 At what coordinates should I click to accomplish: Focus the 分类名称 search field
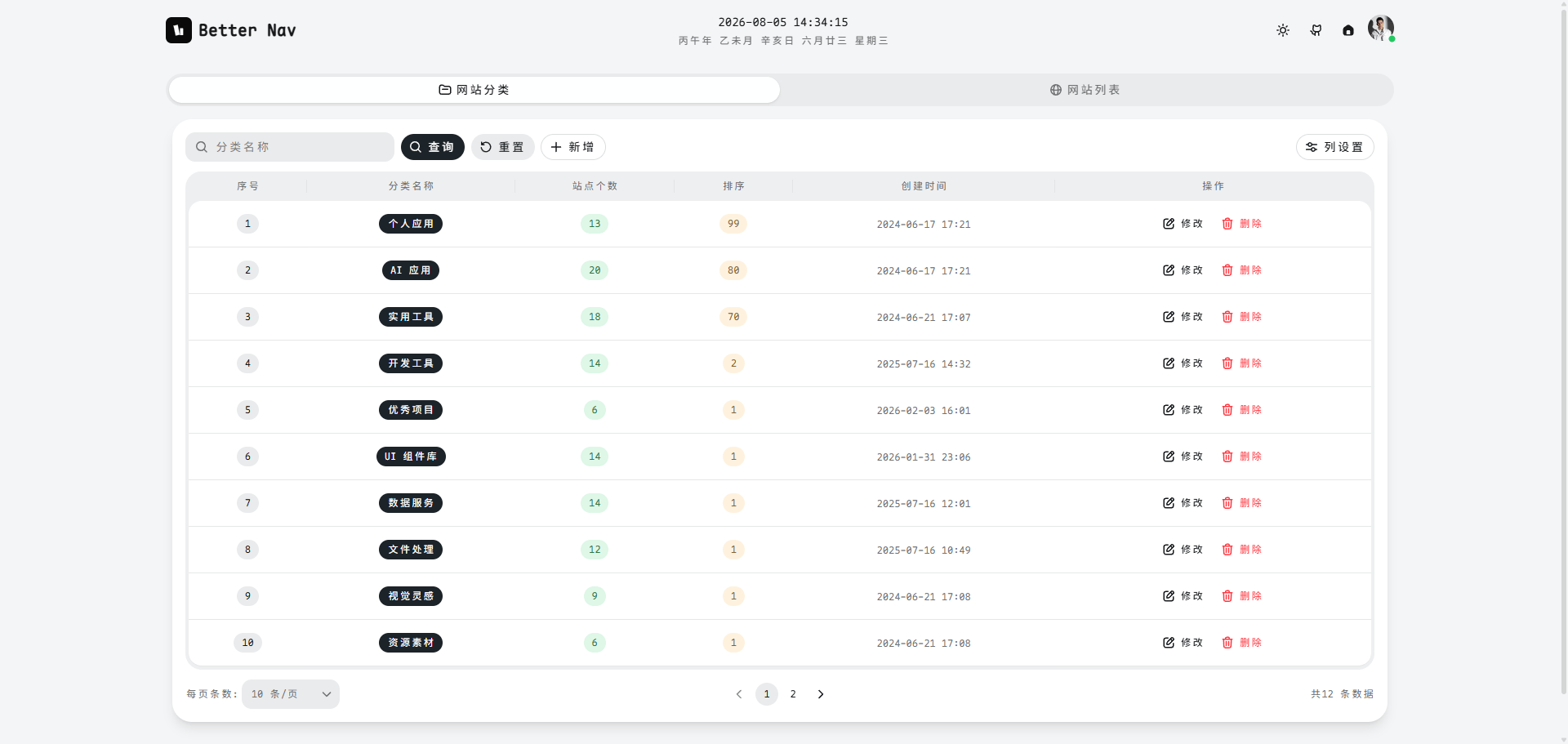click(x=290, y=147)
